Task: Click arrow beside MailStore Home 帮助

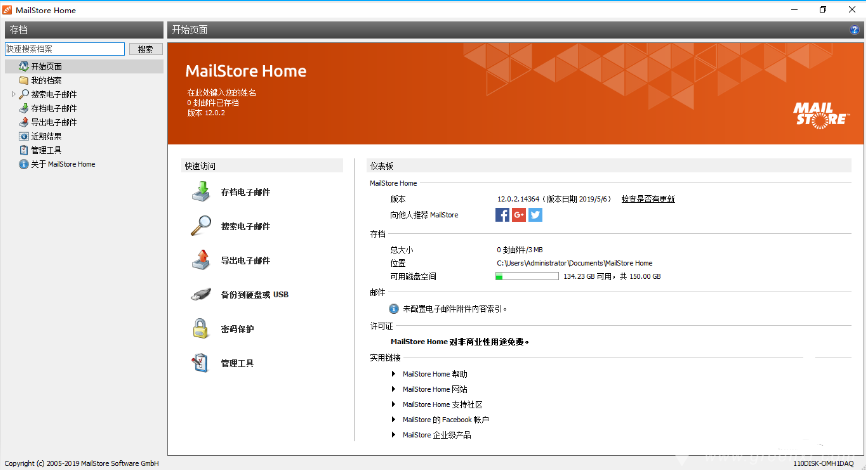Action: click(393, 374)
